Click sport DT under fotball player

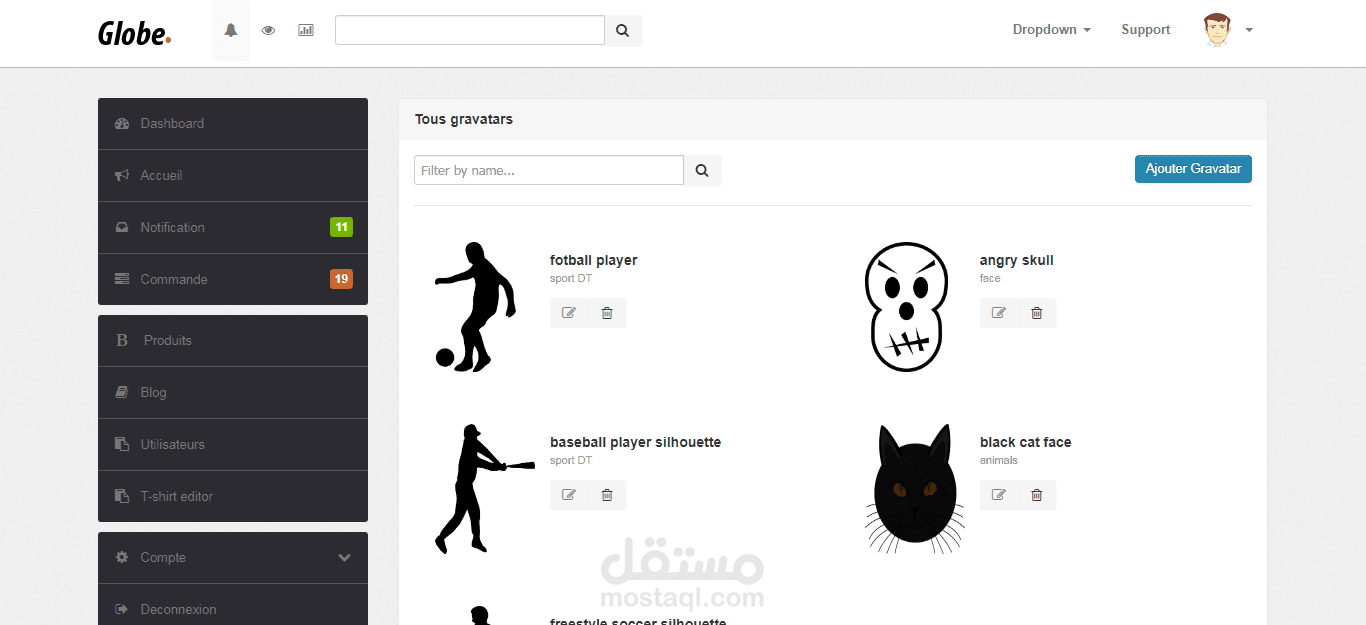[x=571, y=279]
